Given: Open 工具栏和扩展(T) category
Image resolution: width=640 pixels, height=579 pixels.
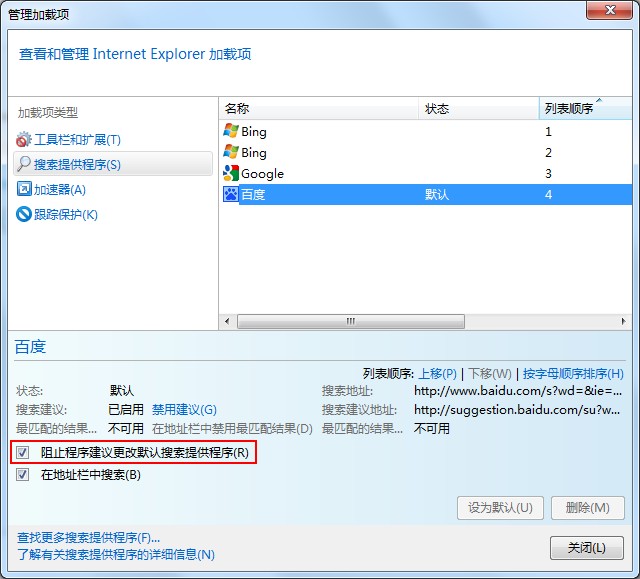Looking at the screenshot, I should 77,140.
